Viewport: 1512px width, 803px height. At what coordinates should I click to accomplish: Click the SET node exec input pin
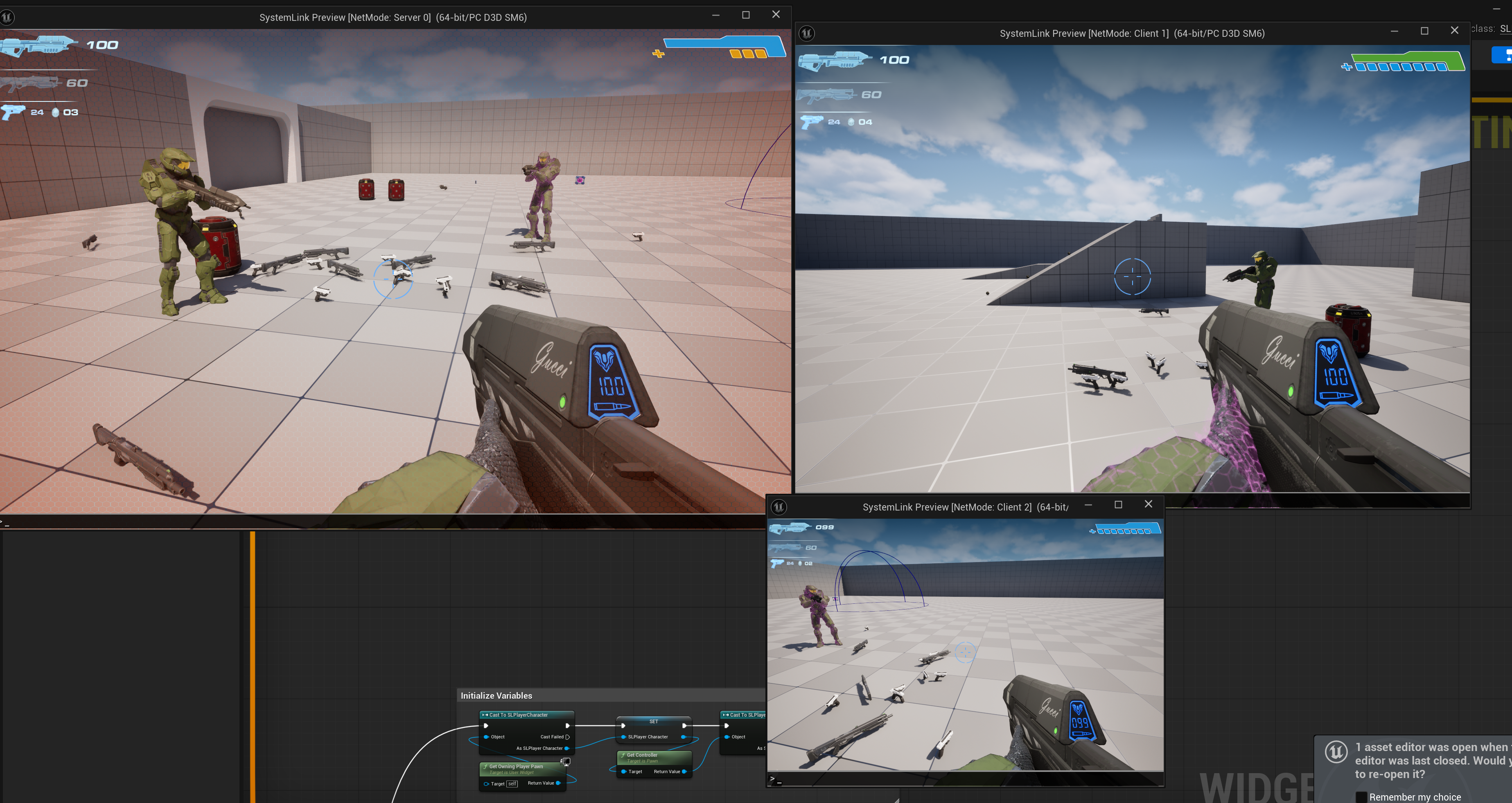623,726
